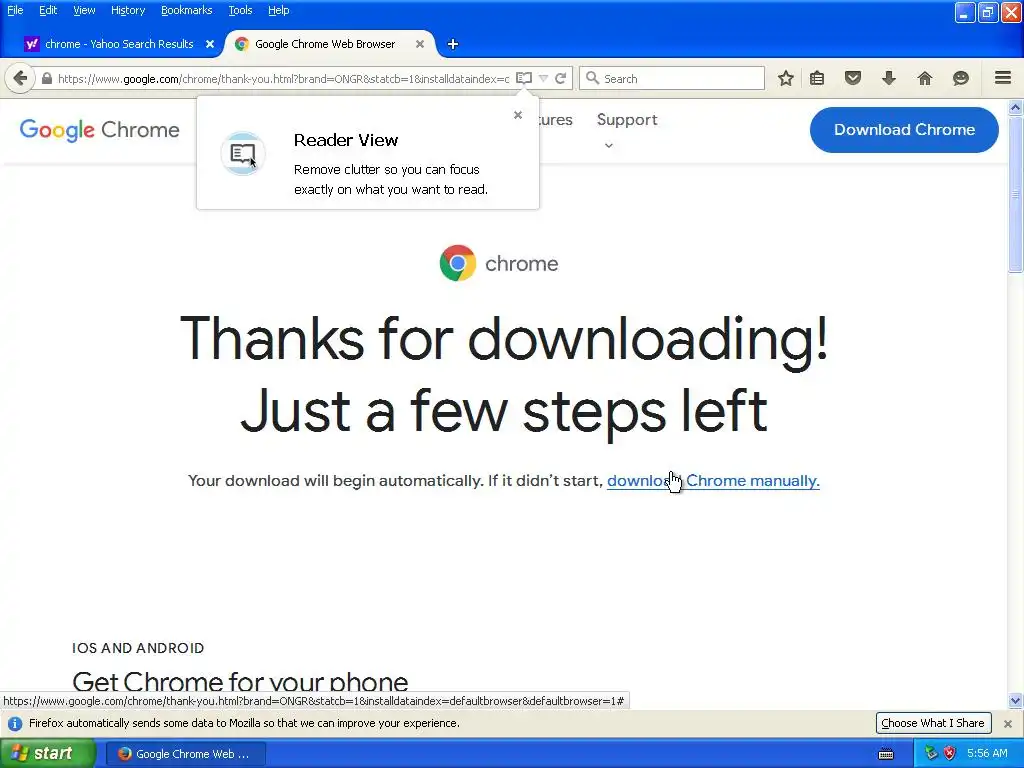Open the Downloads arrow icon

tap(889, 78)
